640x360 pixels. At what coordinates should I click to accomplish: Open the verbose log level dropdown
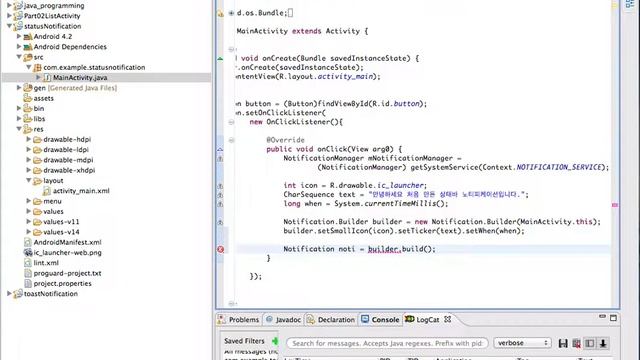tap(522, 343)
